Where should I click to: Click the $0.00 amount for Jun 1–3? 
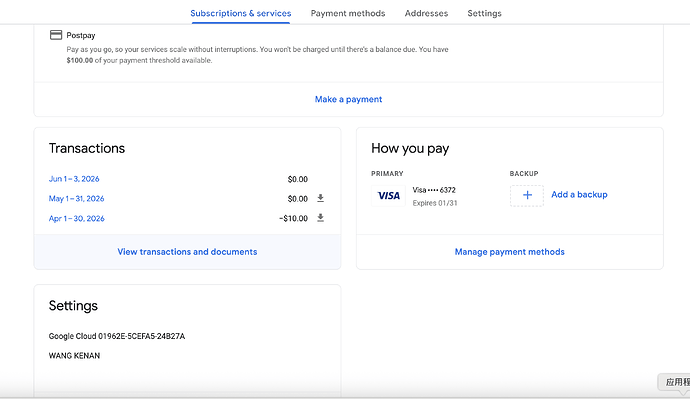(297, 179)
